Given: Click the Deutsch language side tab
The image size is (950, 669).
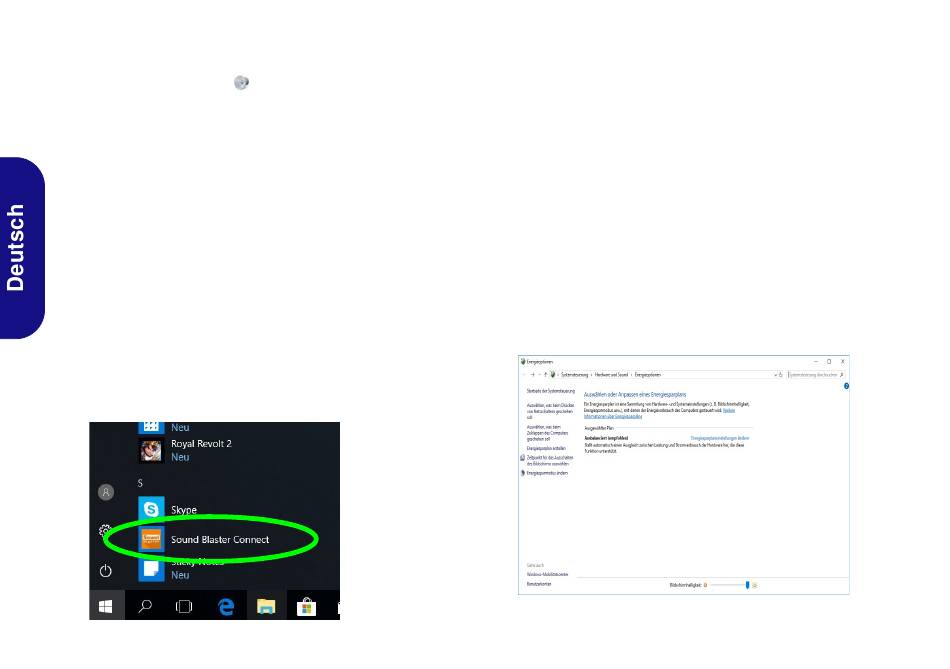Looking at the screenshot, I should click(x=22, y=248).
